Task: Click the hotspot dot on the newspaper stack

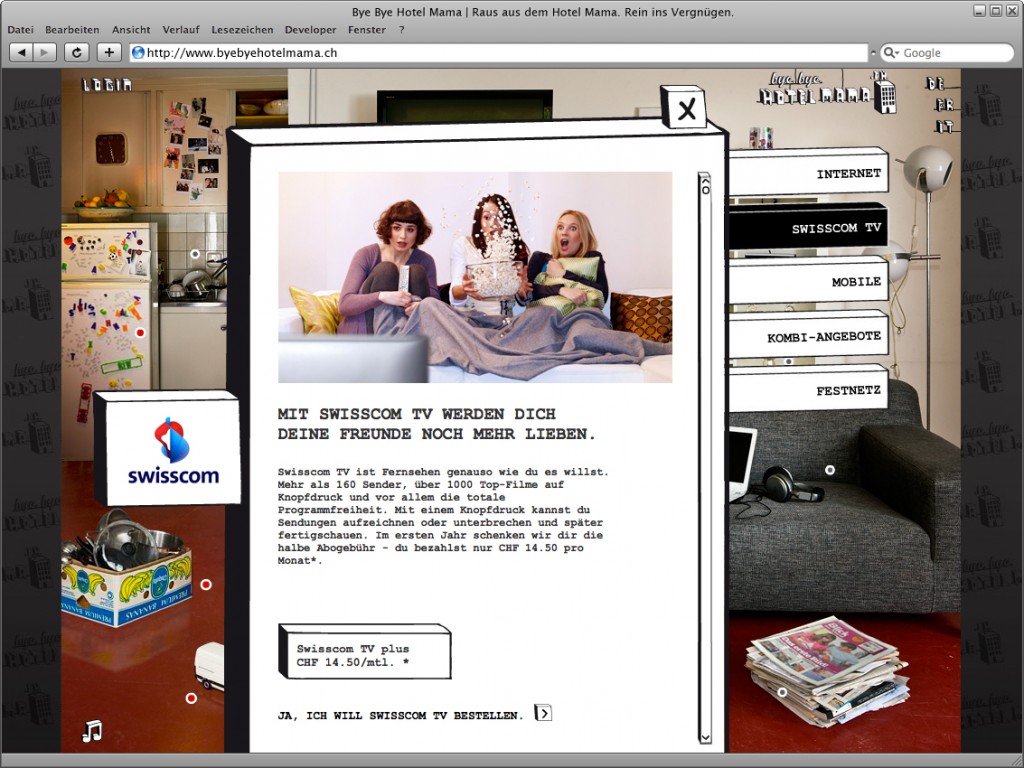Action: (x=782, y=692)
